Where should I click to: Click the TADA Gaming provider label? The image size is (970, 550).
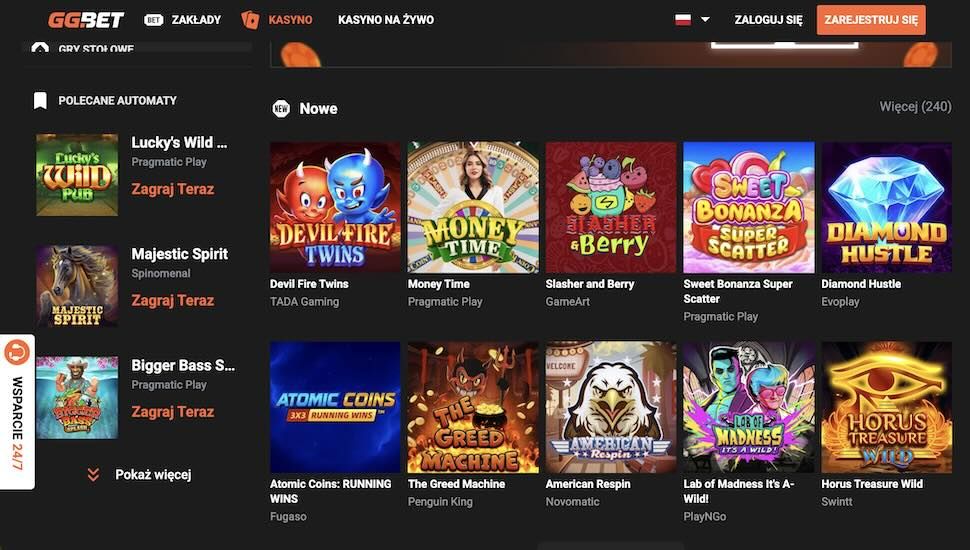[x=304, y=302]
